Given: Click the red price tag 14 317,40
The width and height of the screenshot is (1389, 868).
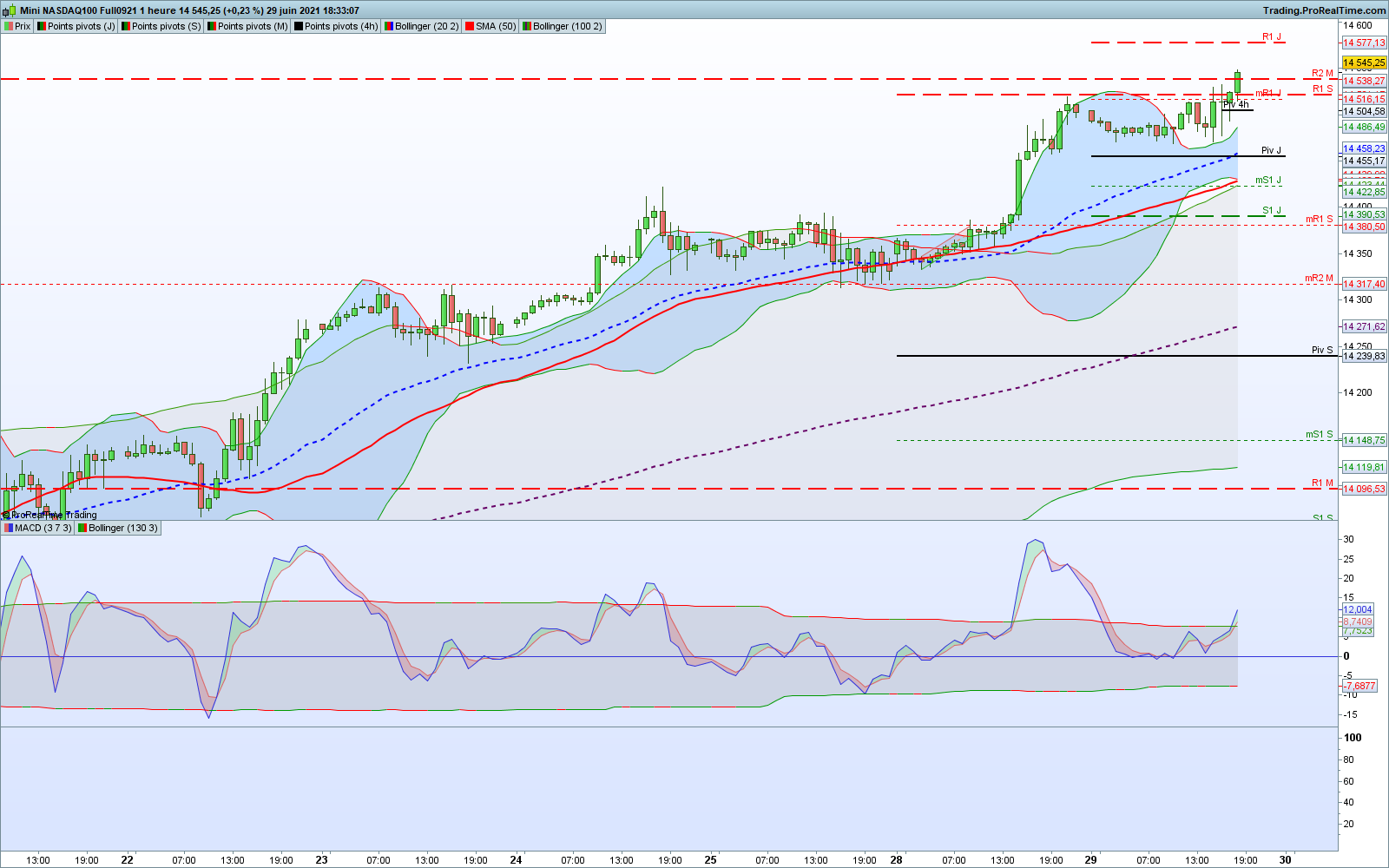Looking at the screenshot, I should tap(1365, 284).
